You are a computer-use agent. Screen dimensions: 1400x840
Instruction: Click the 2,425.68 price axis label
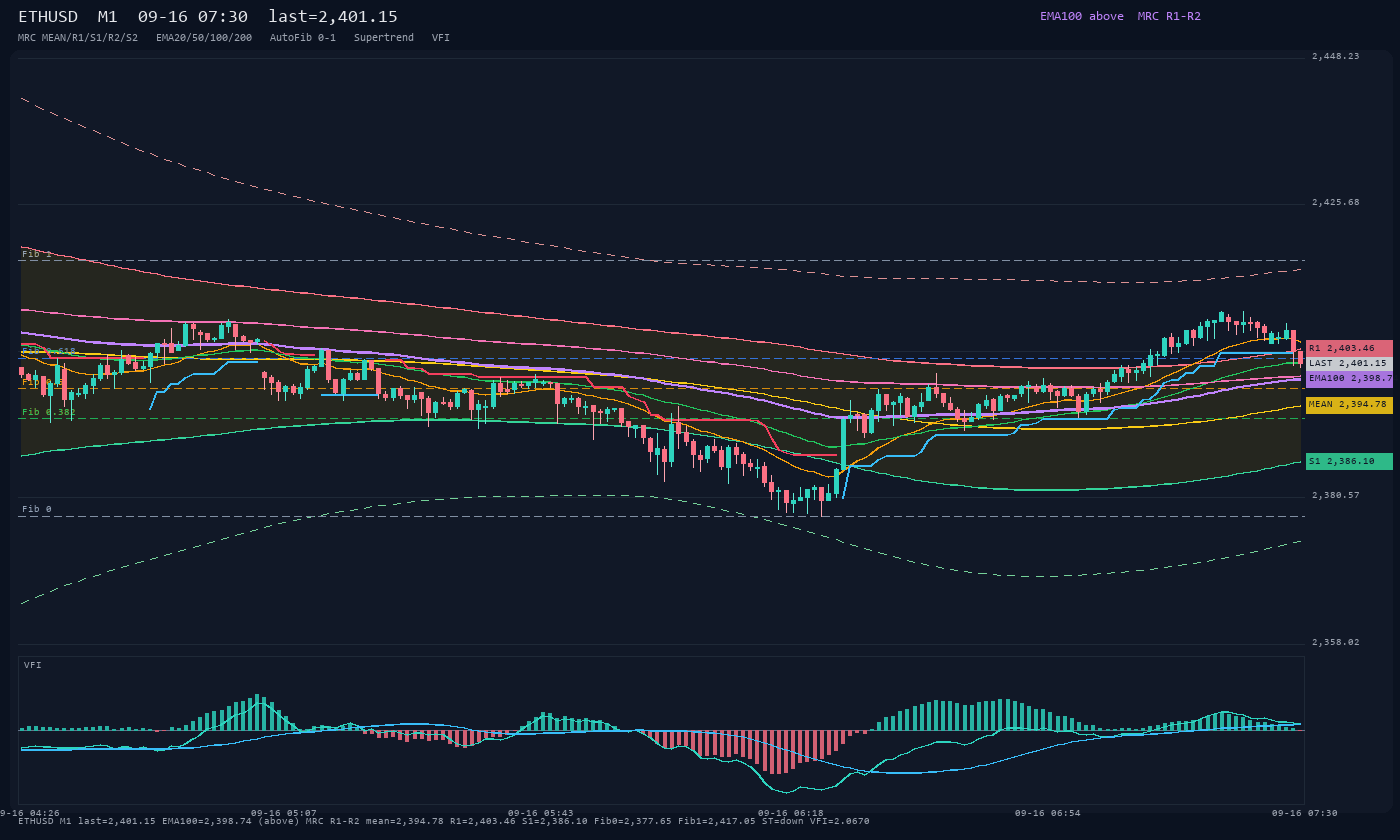1336,203
